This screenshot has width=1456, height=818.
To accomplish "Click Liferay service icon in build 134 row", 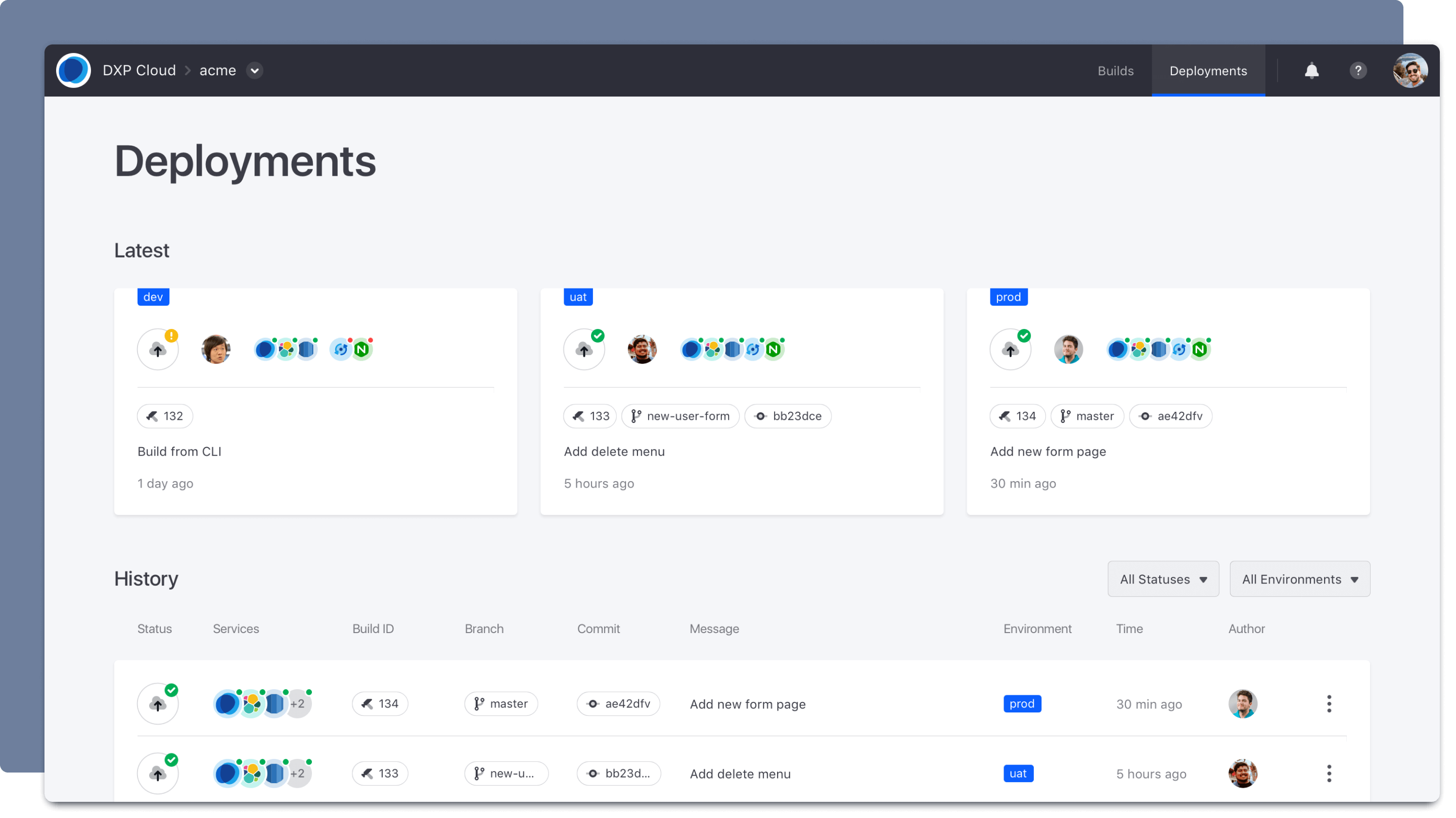I will pos(227,704).
